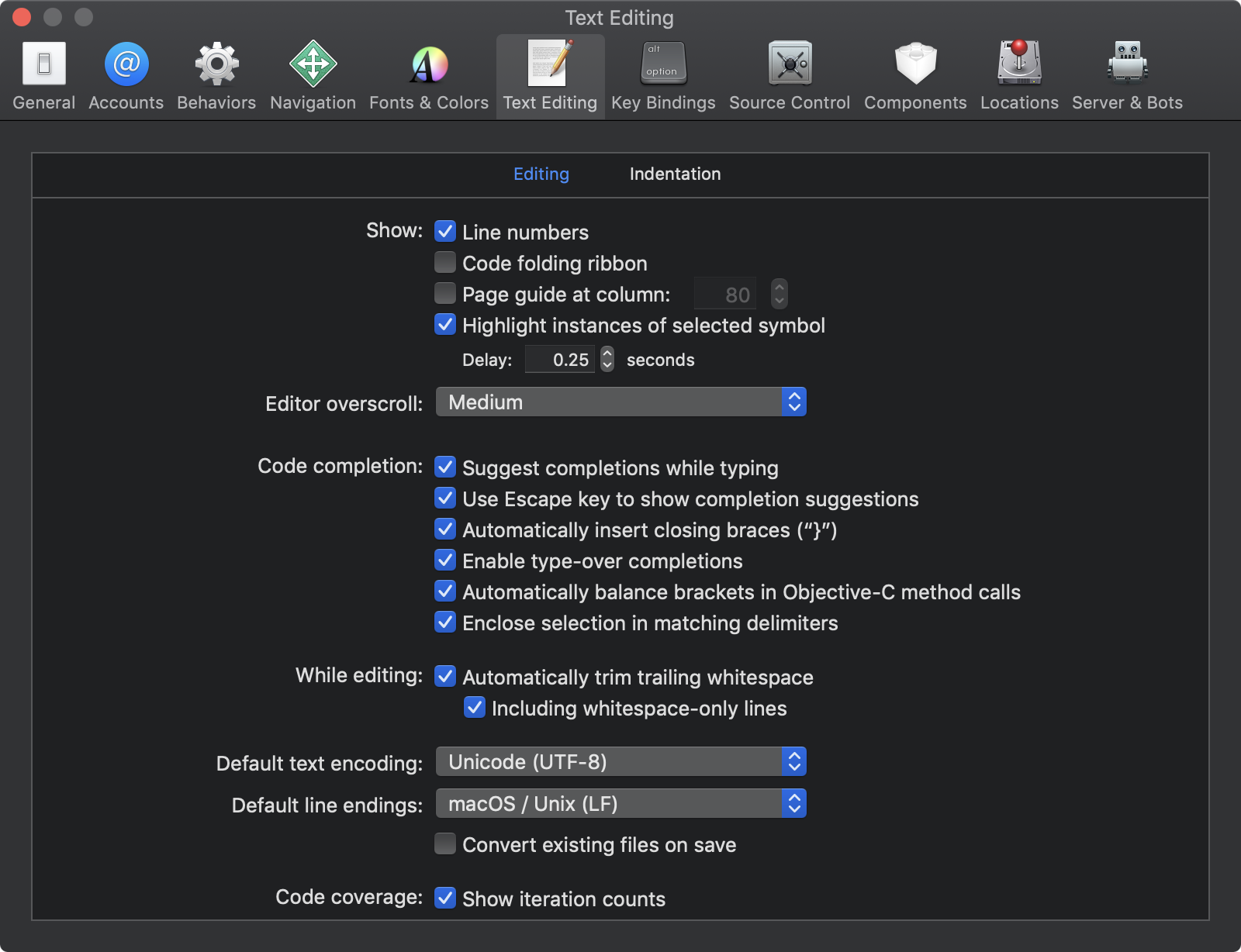This screenshot has height=952, width=1241.
Task: Close the preferences window
Action: (x=22, y=17)
